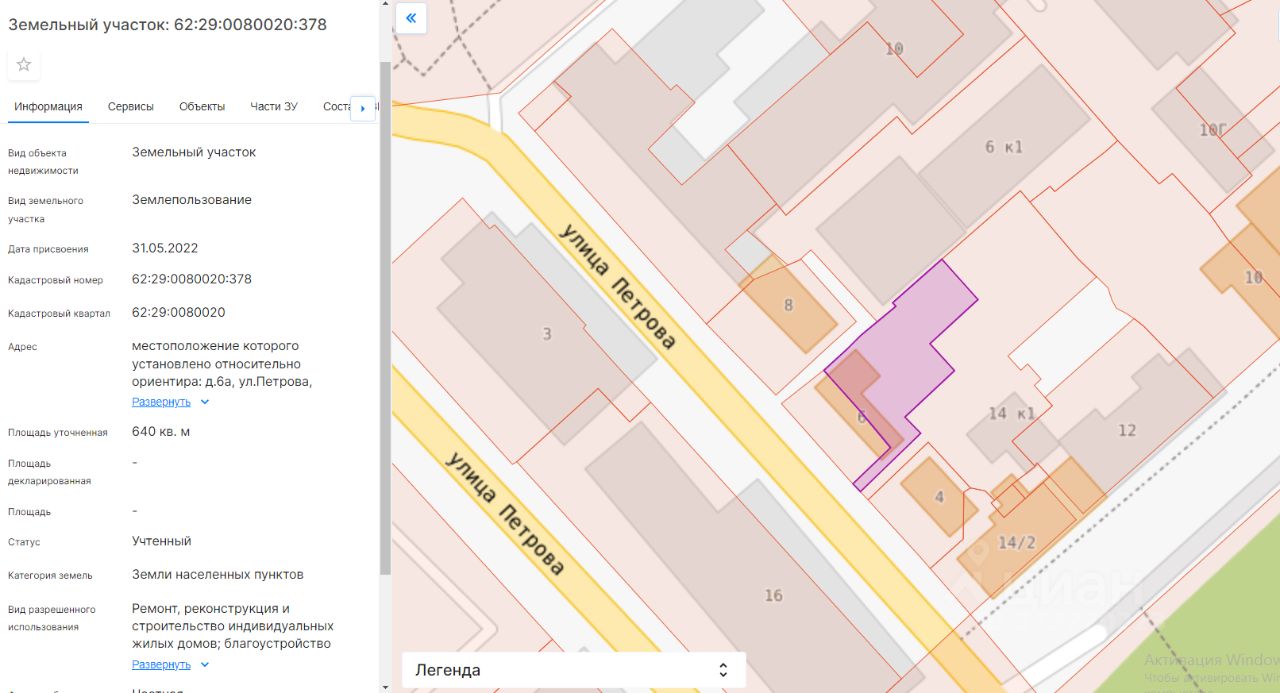Select building 3 on the map
Viewport: 1280px width, 693px height.
coord(546,333)
